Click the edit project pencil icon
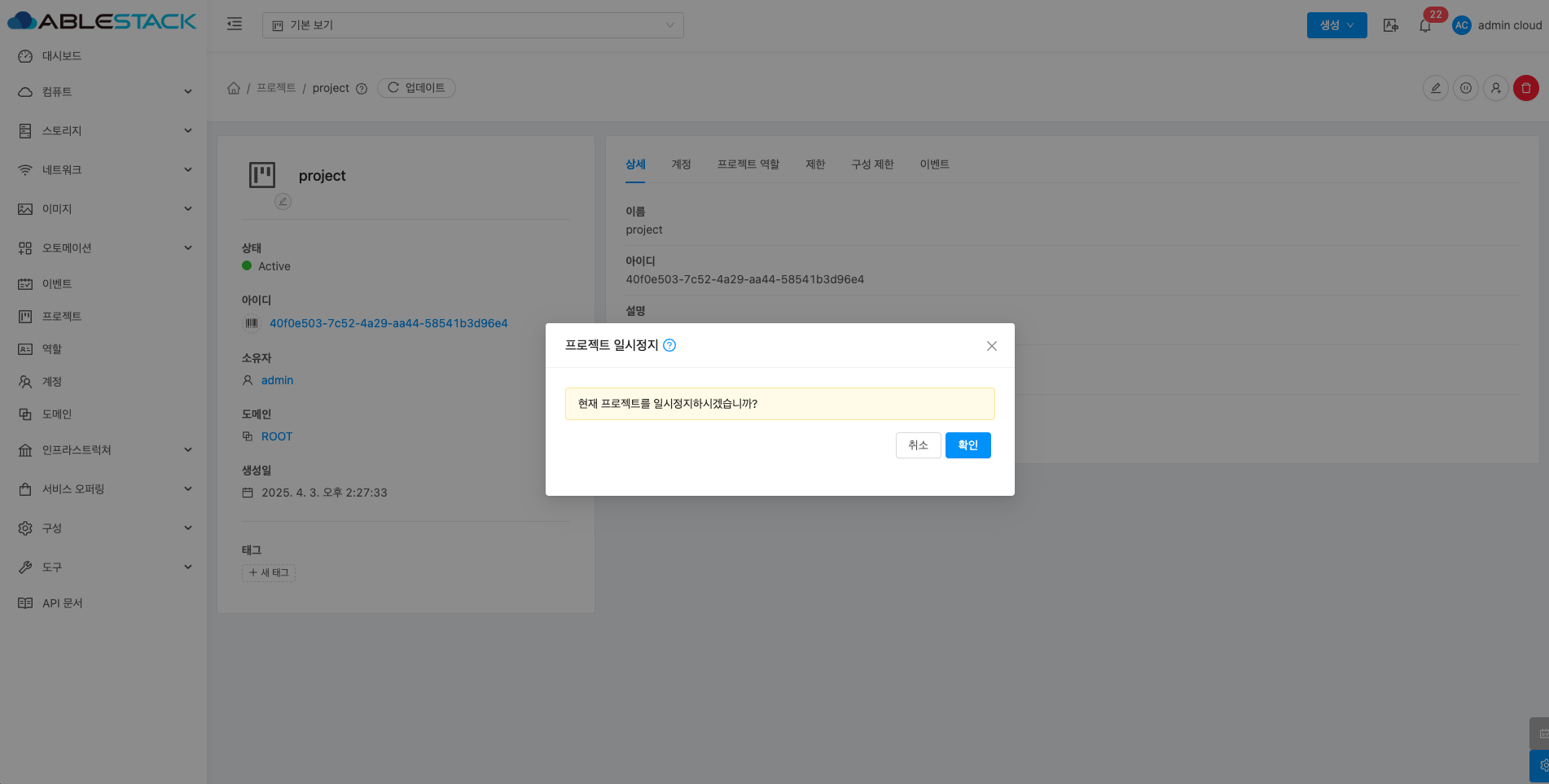 1435,88
